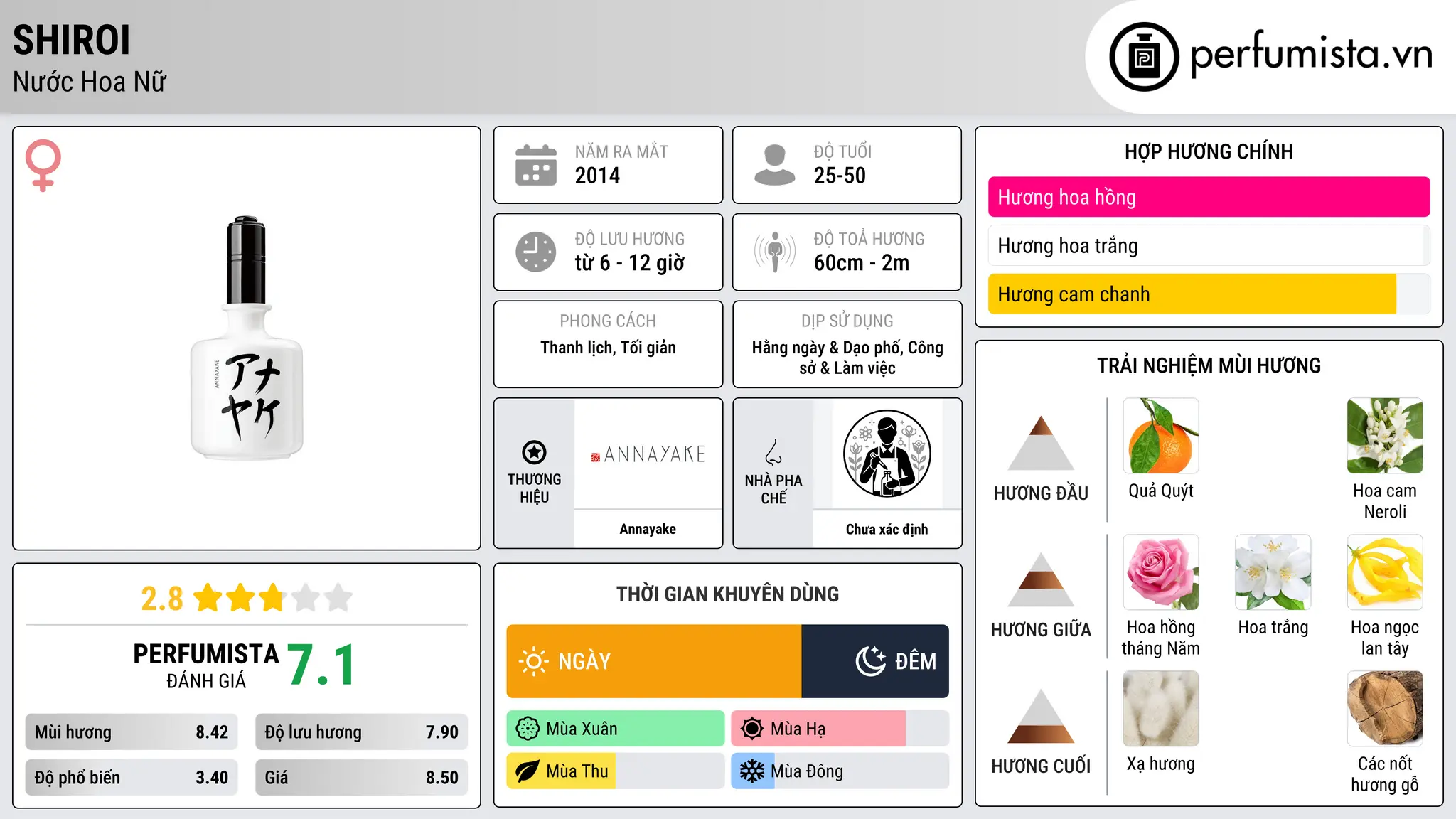Click the Hợp hương chính heading
The height and width of the screenshot is (819, 1456).
tap(1209, 151)
